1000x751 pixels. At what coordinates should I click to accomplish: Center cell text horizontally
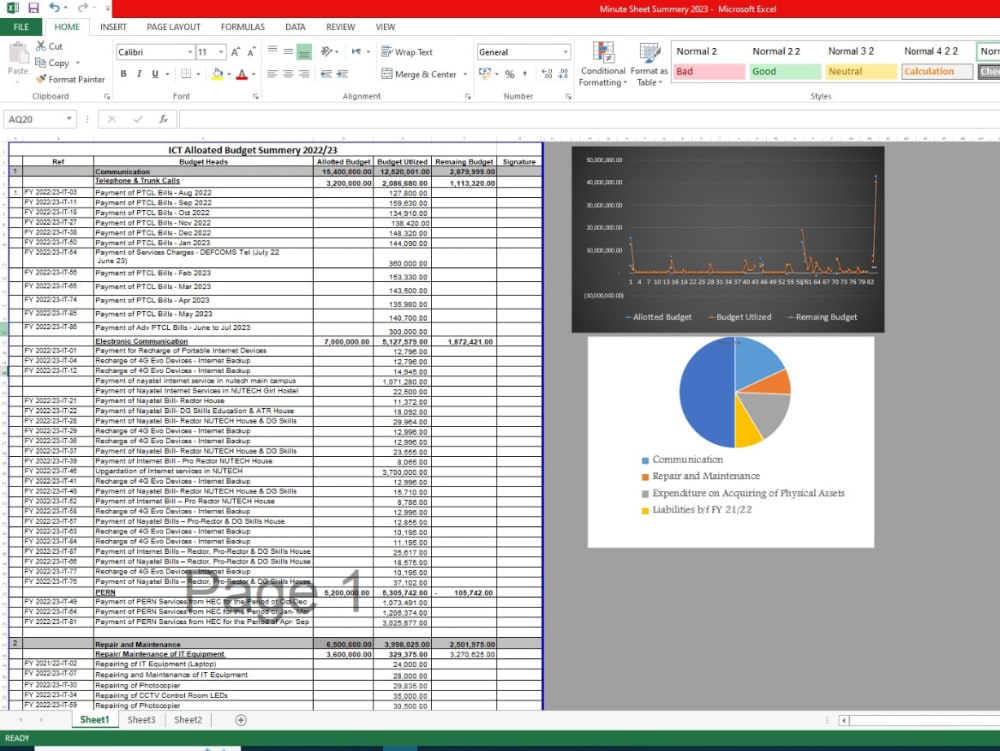pos(288,74)
